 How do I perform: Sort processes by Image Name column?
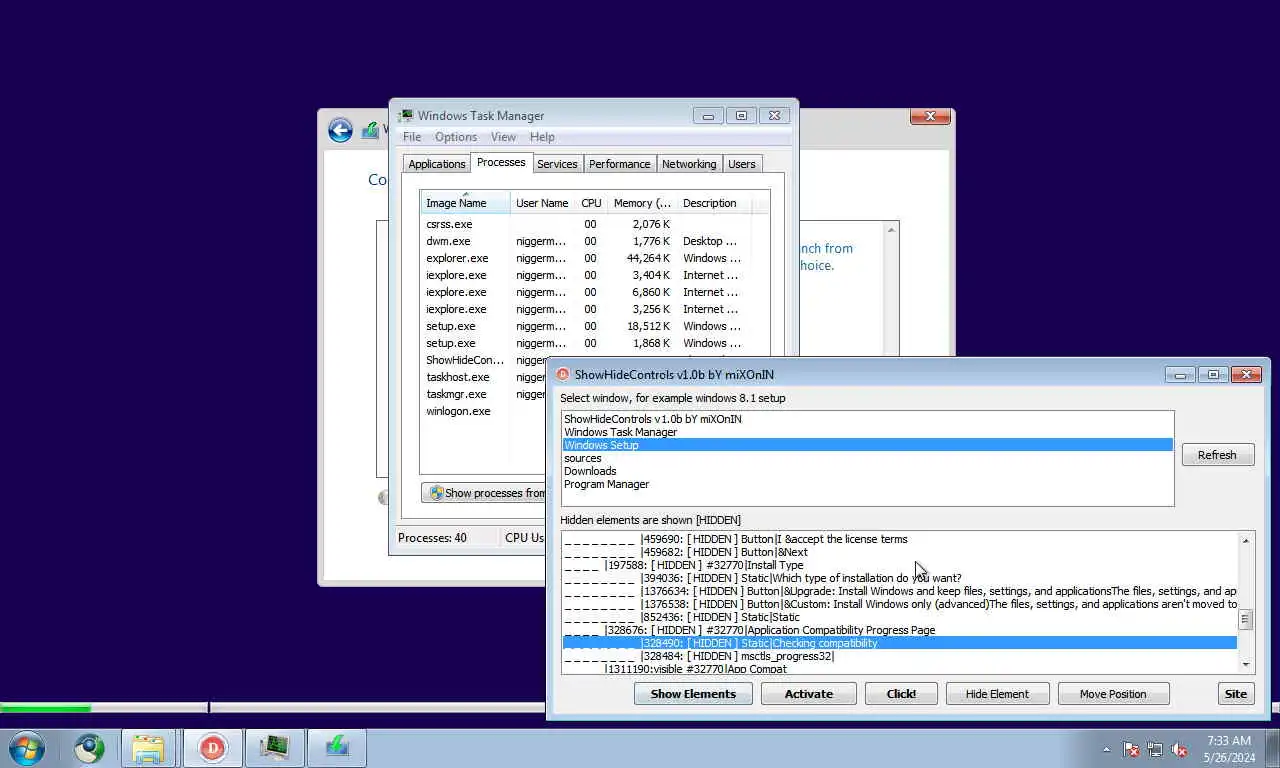pyautogui.click(x=465, y=203)
